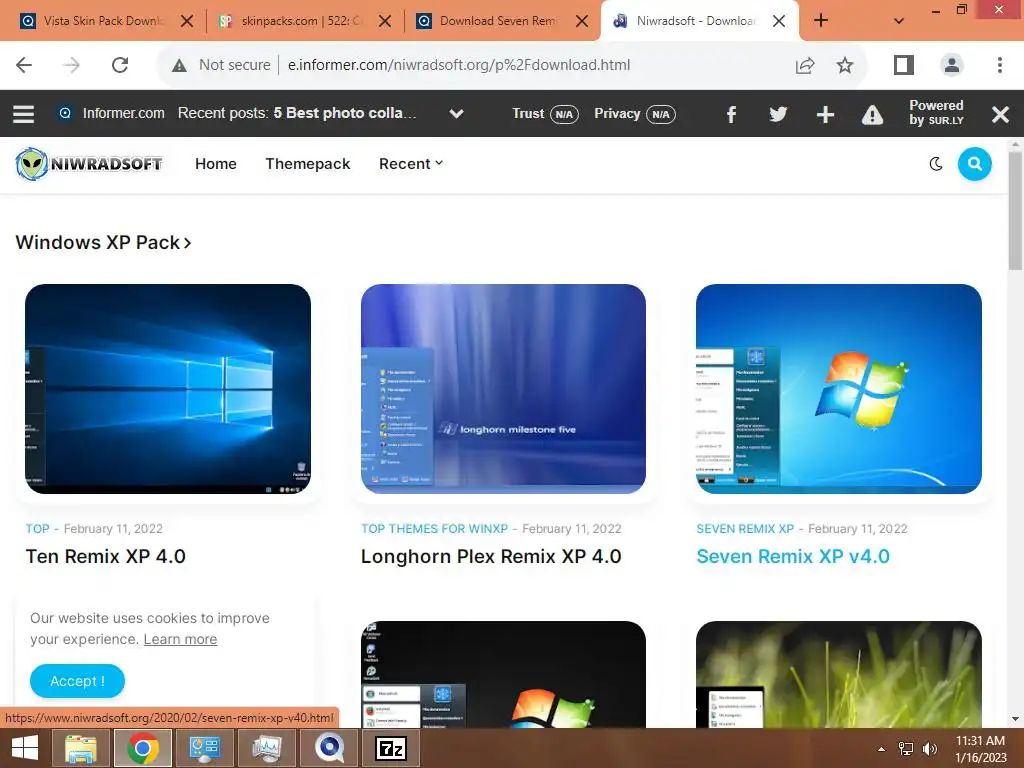Open Seven Remix XP v4.0 title

click(x=793, y=556)
